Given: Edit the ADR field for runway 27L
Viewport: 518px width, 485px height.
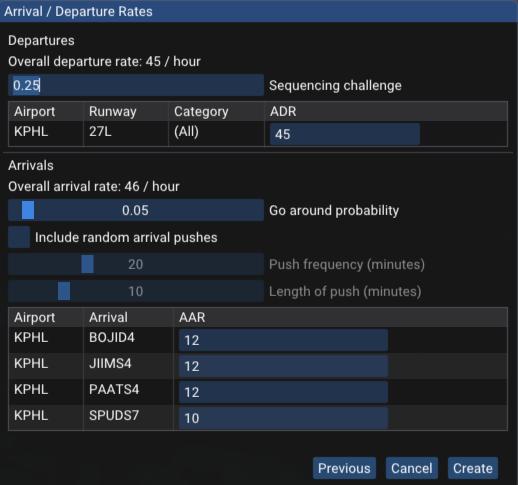Looking at the screenshot, I should pos(345,134).
